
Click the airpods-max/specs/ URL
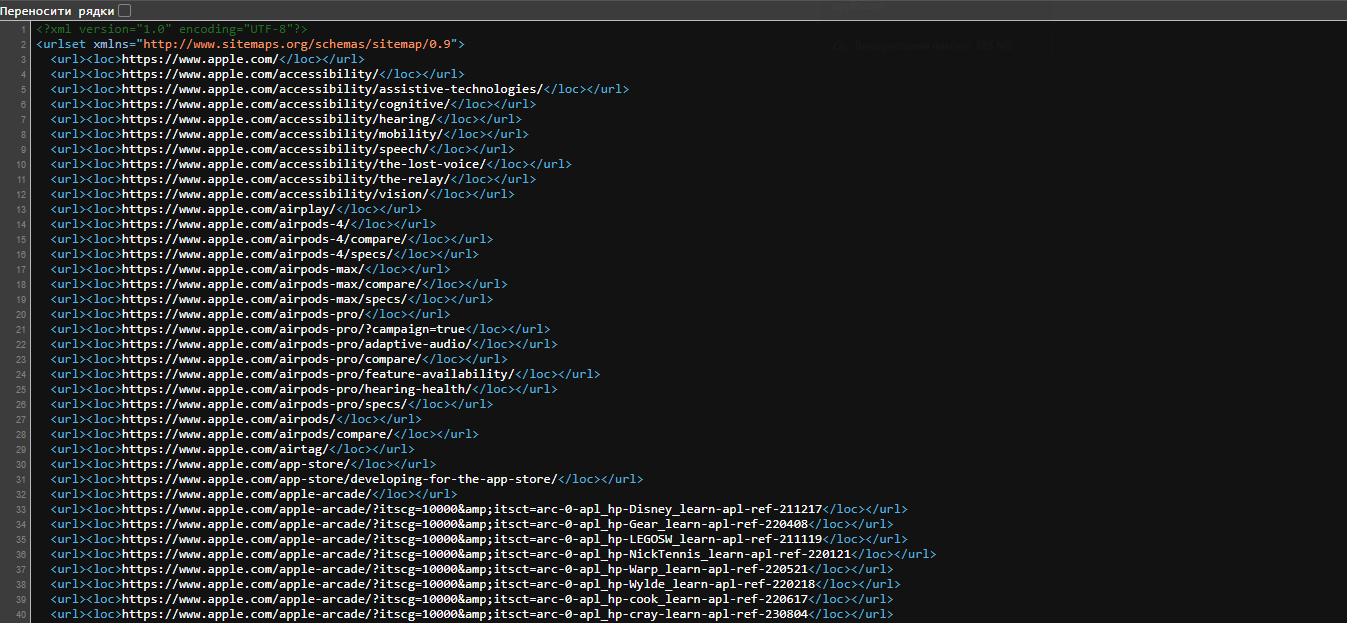click(264, 299)
